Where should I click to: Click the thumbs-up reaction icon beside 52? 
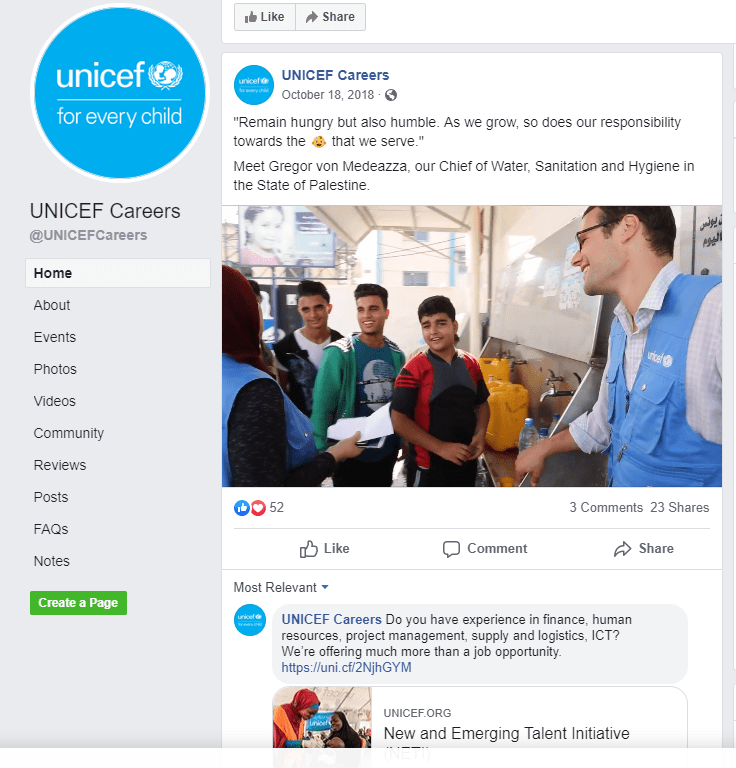tap(242, 508)
